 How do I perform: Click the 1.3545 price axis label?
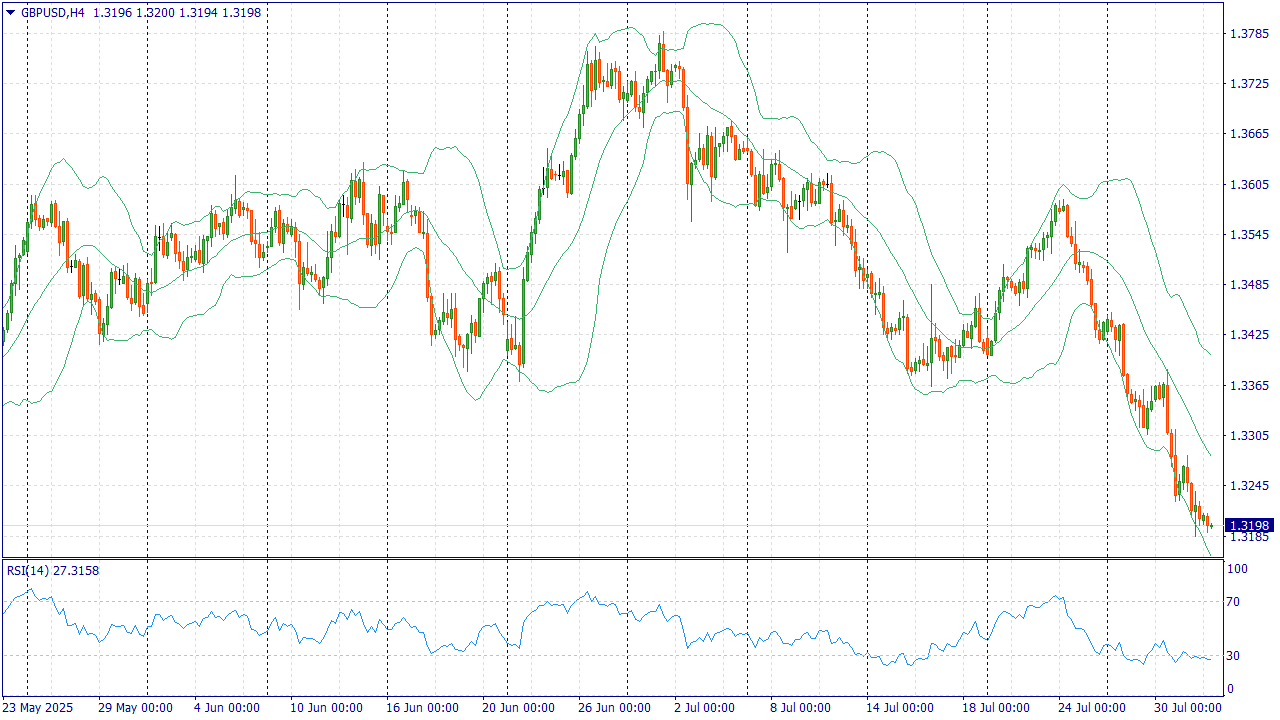click(x=1249, y=234)
